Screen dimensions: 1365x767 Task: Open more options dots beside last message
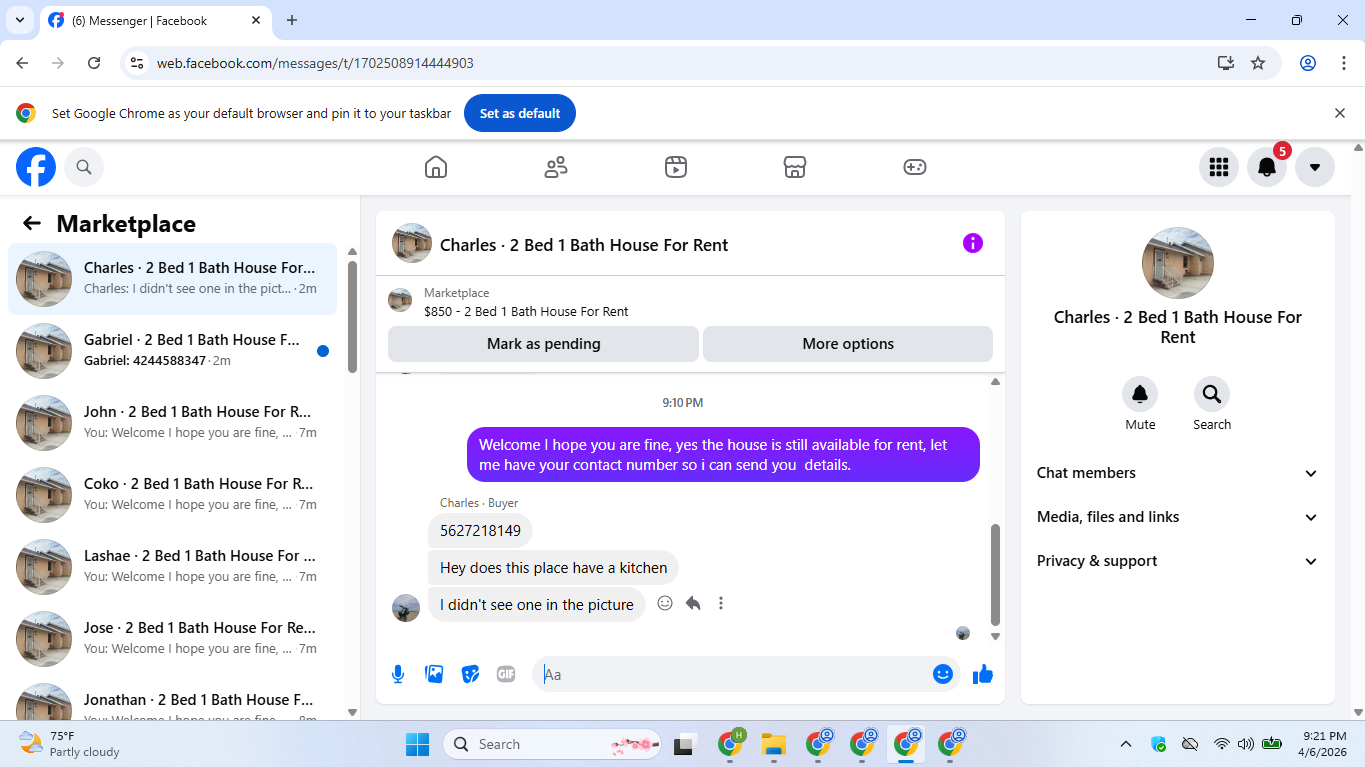(721, 603)
